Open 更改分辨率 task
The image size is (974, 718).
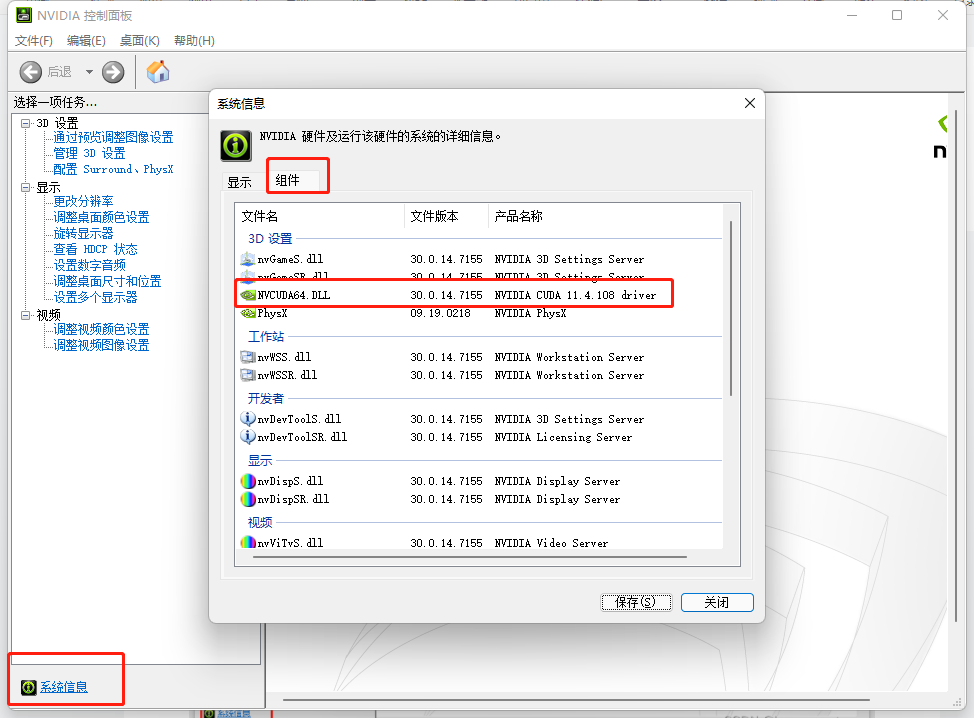tap(83, 201)
